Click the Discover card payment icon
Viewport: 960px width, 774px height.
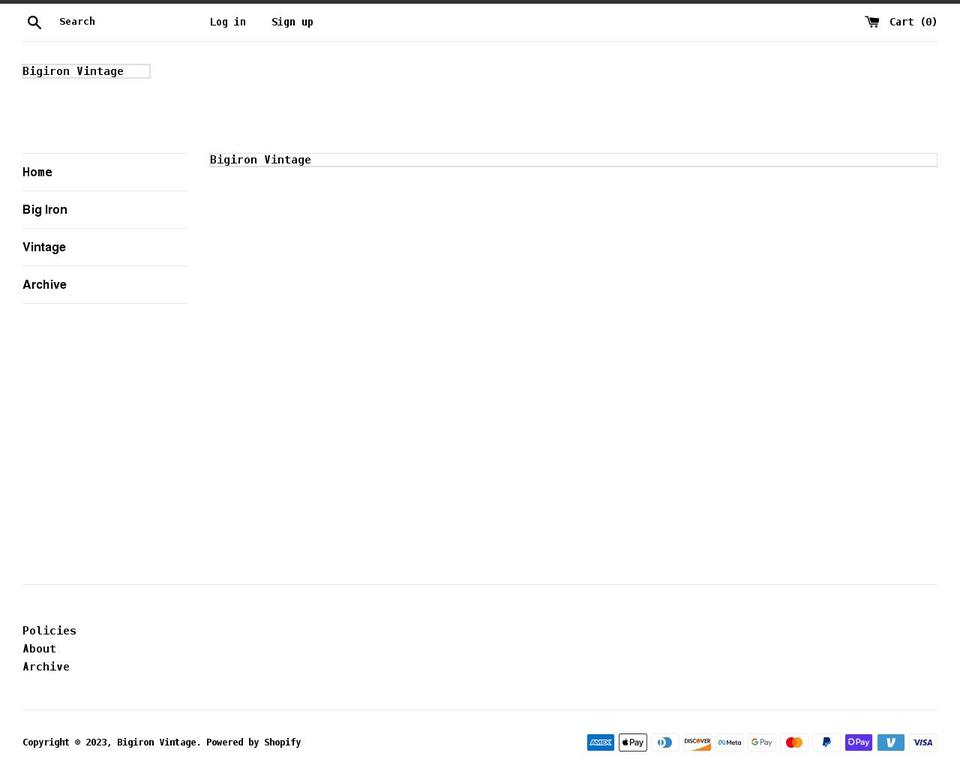tap(697, 742)
